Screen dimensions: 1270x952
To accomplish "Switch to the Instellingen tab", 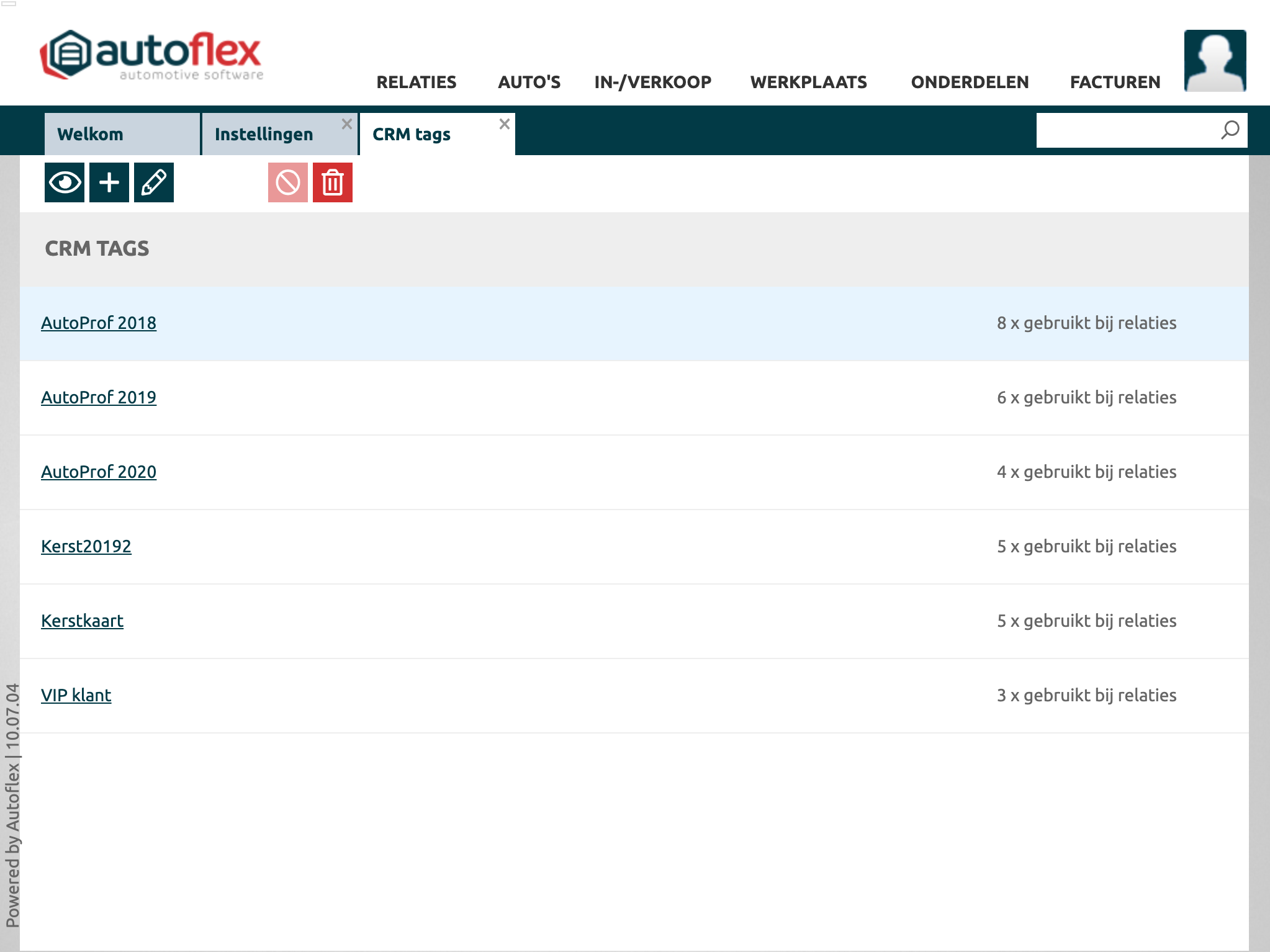I will [x=264, y=134].
